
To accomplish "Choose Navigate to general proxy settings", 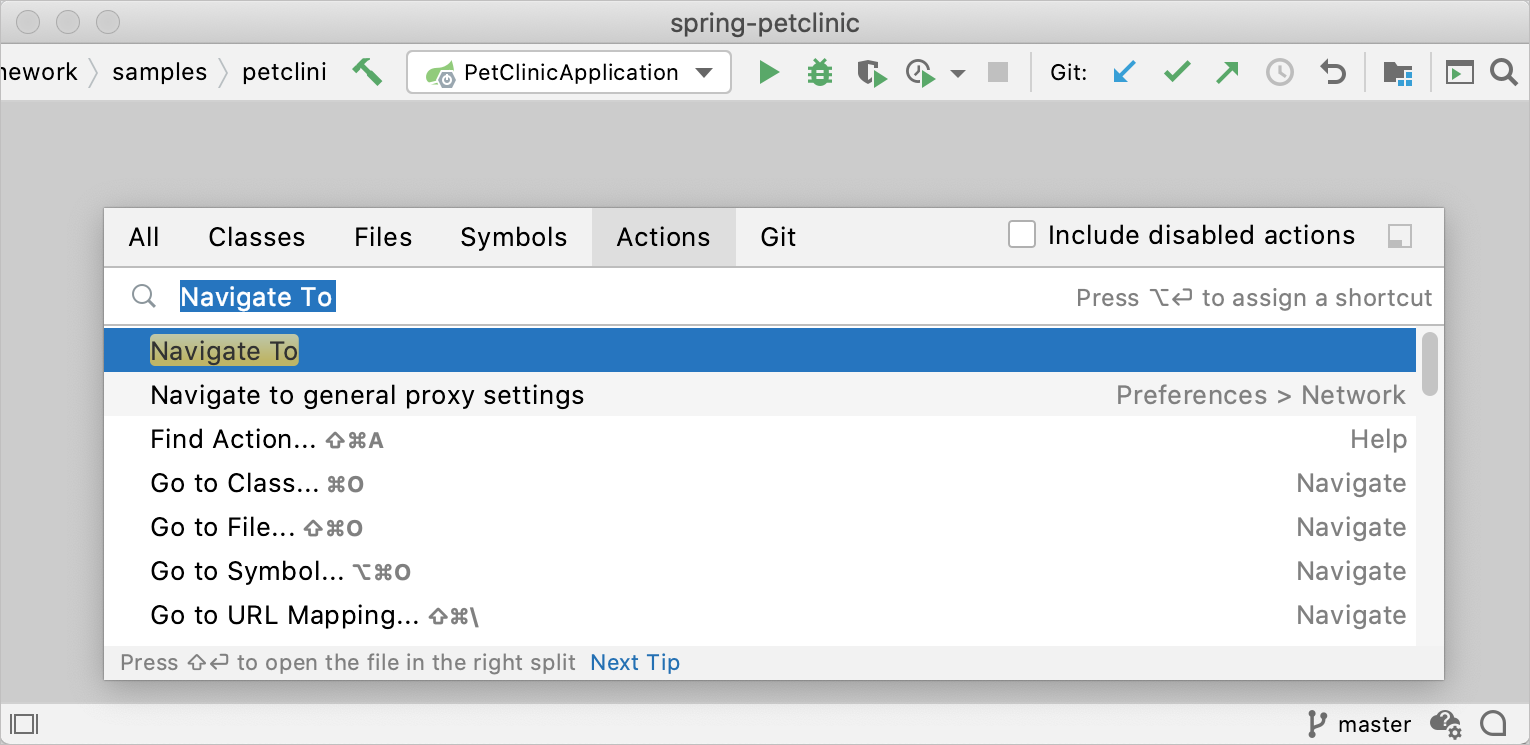I will 760,395.
